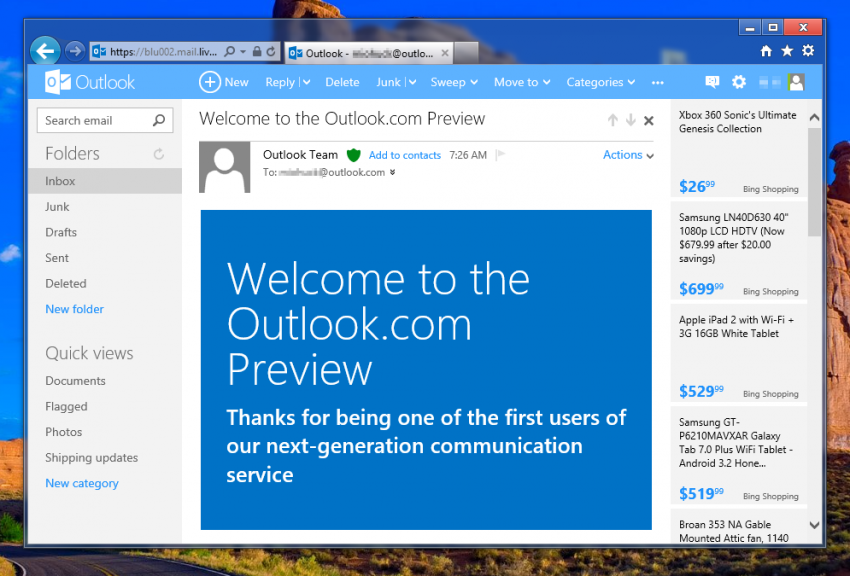Open Broan 353 NA Gable fan ad
The height and width of the screenshot is (576, 850).
(x=738, y=527)
